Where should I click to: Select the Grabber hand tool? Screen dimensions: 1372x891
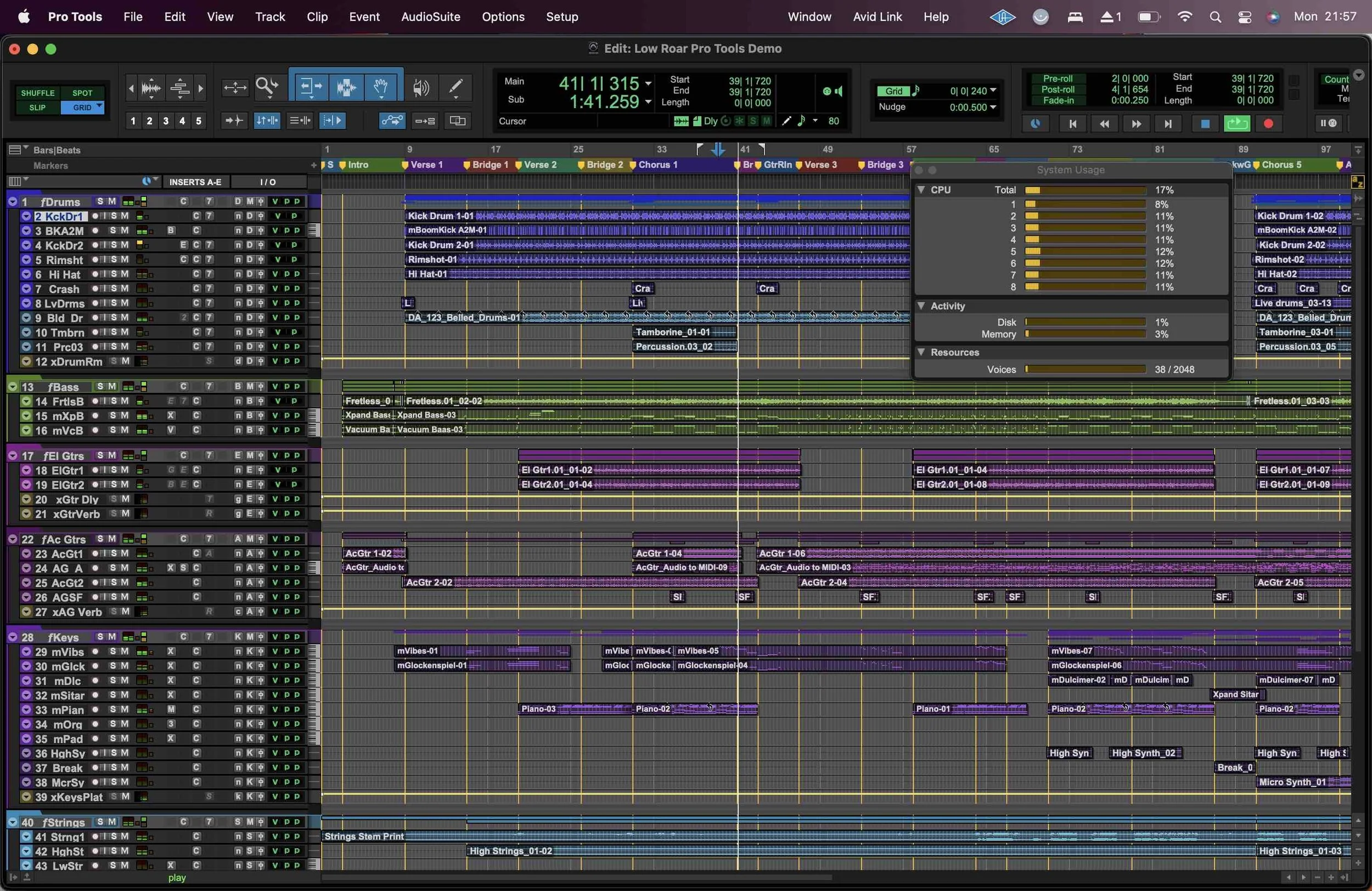tap(380, 87)
